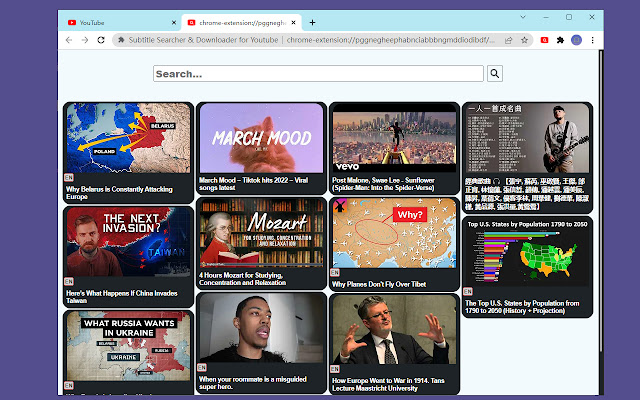Click the EN badge on the 1914 lecture card
This screenshot has width=640, height=400.
(x=335, y=369)
